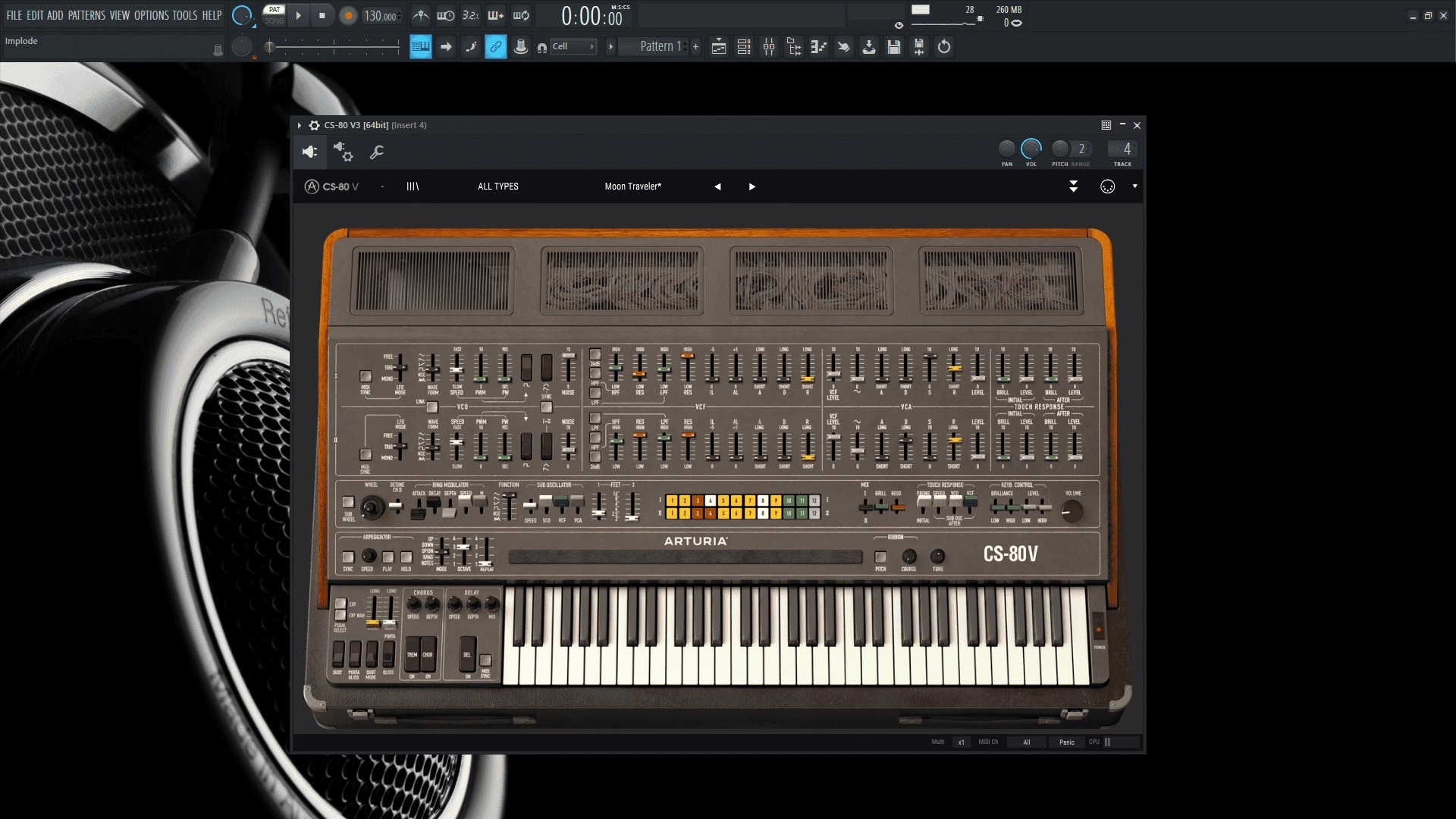Image resolution: width=1456 pixels, height=819 pixels.
Task: Go to the previous preset arrow
Action: pos(717,187)
